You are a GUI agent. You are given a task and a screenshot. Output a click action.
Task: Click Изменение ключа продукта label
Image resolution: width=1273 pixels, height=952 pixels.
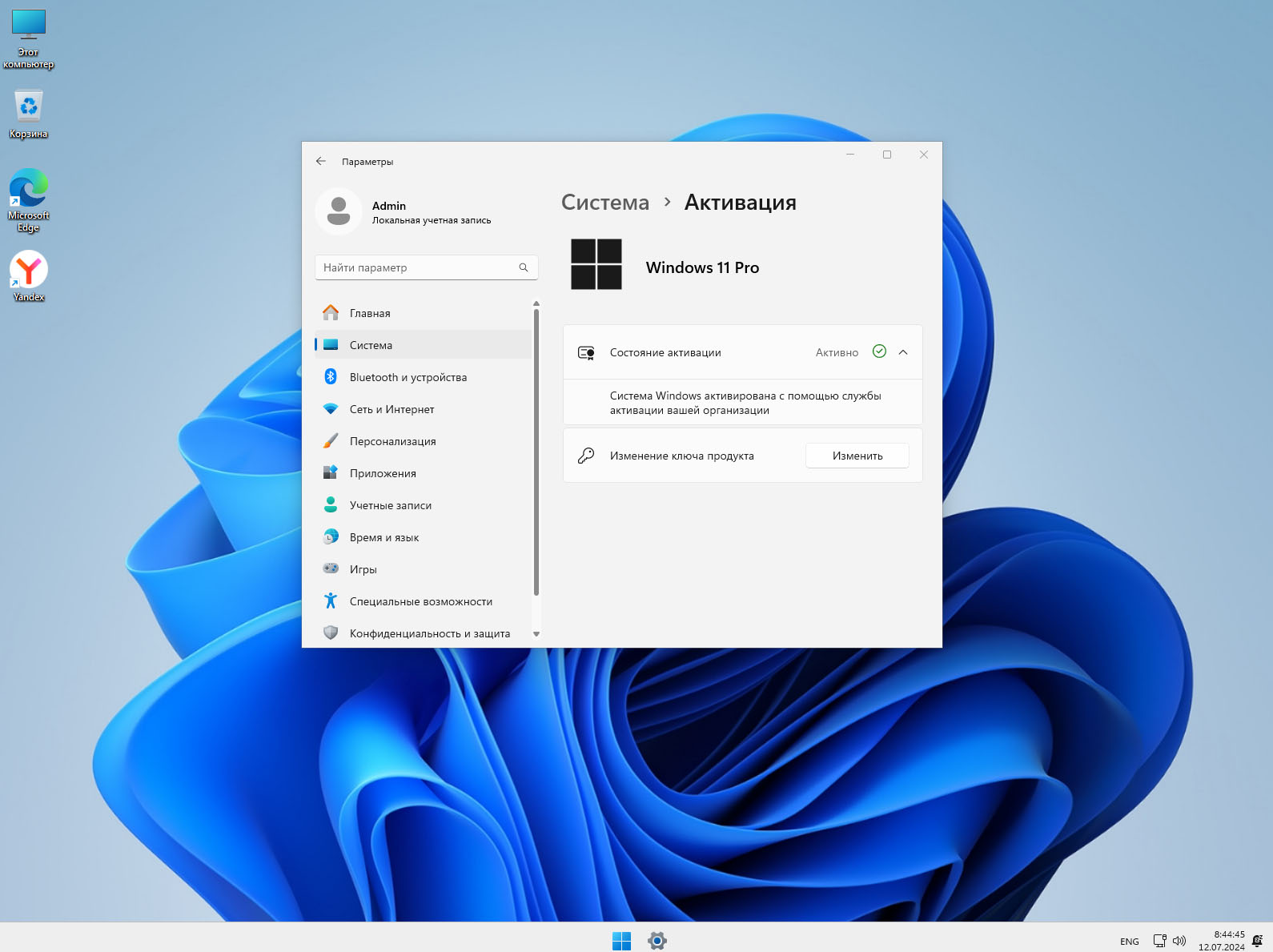click(x=682, y=456)
